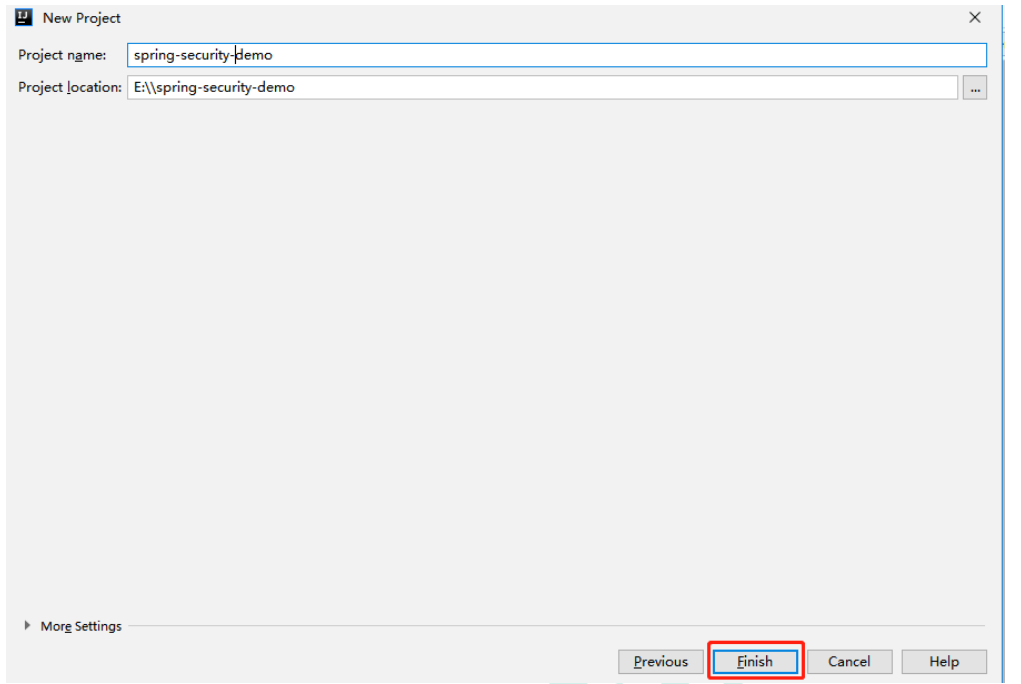Focus the Project location input field

pyautogui.click(x=542, y=87)
